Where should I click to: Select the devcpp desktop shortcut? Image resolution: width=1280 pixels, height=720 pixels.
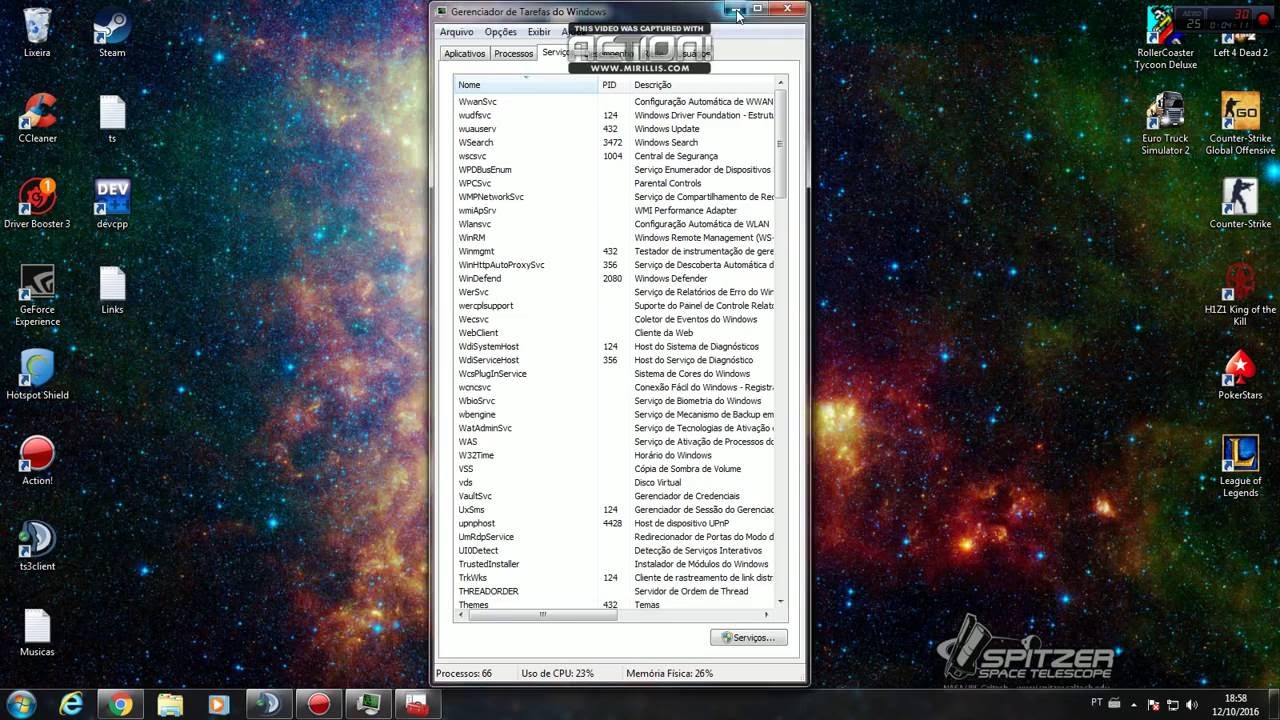(112, 204)
